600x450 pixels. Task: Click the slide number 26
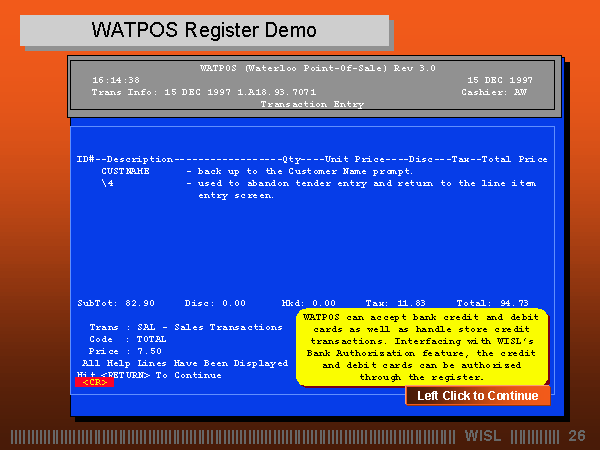(576, 436)
